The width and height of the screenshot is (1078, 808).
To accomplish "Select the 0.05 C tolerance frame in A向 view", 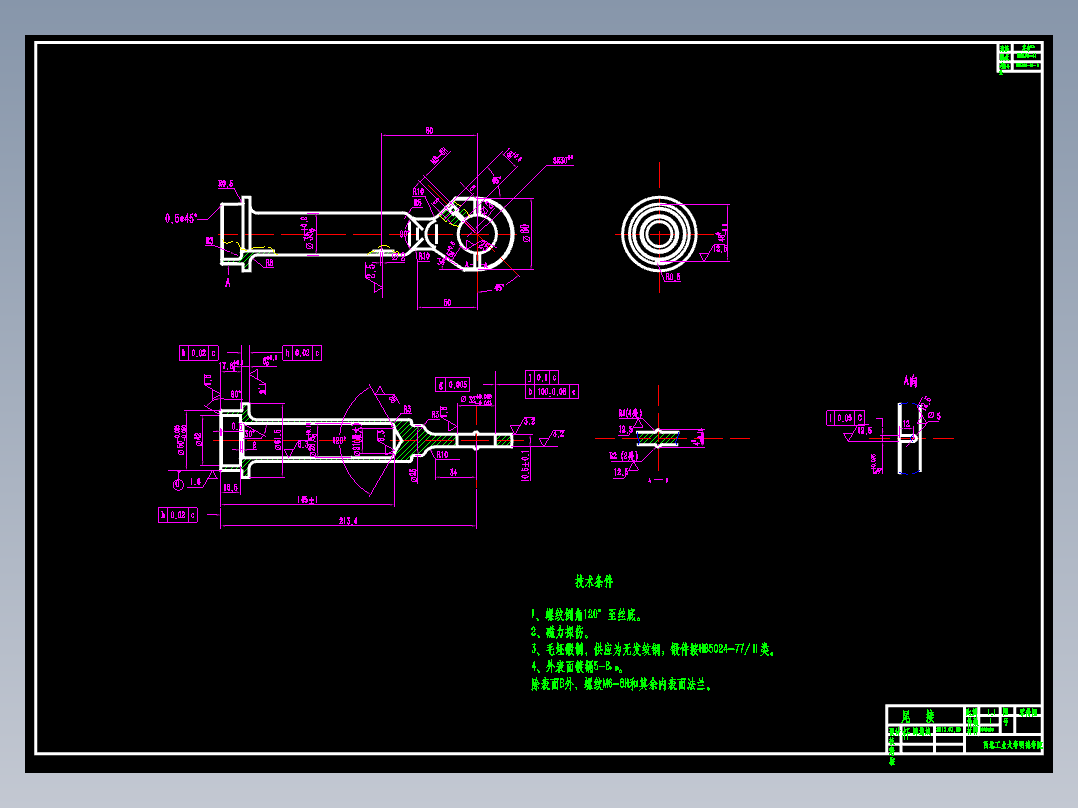I will (846, 418).
